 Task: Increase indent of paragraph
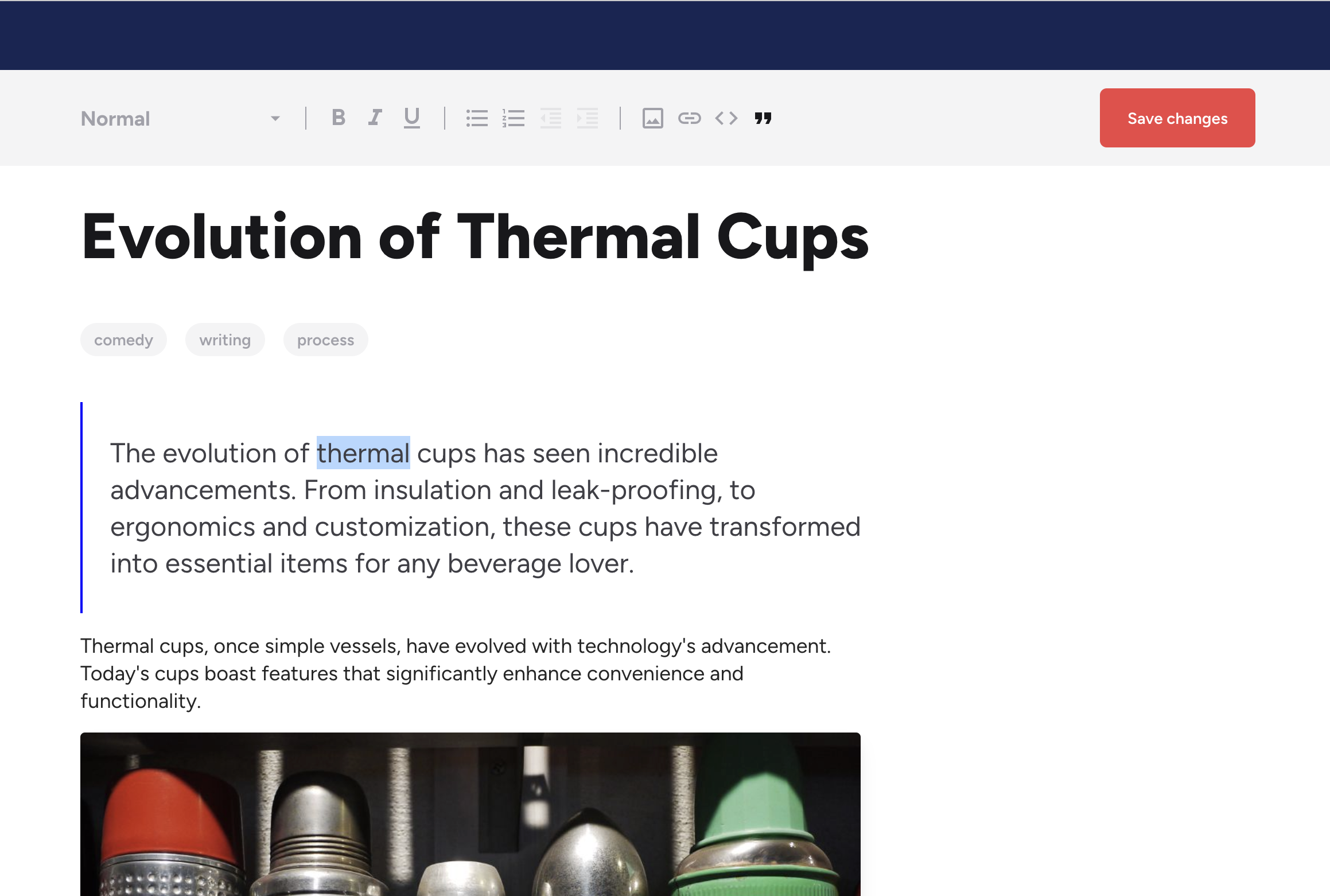(x=588, y=118)
